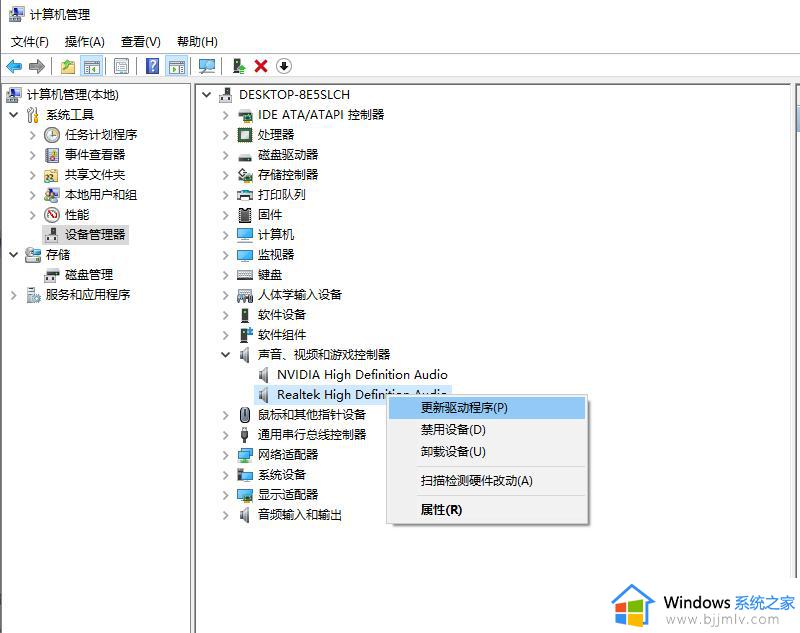Click the Back arrow toolbar icon

[14, 66]
